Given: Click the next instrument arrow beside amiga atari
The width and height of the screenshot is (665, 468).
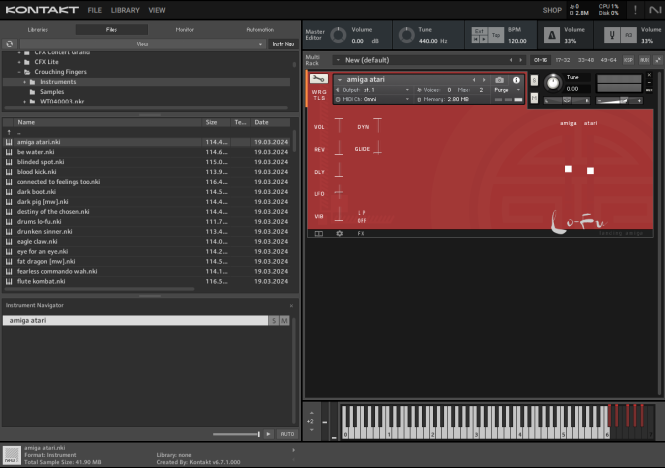Looking at the screenshot, I should (484, 80).
